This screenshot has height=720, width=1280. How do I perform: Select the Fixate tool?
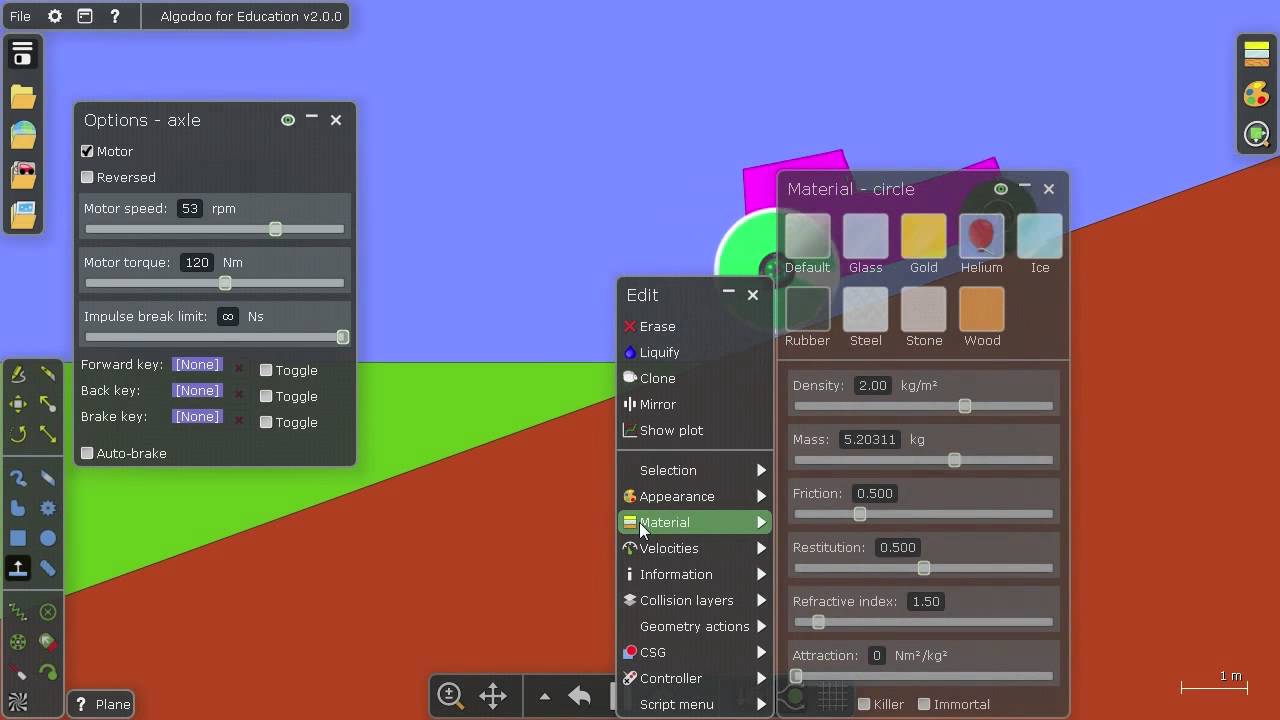click(48, 612)
